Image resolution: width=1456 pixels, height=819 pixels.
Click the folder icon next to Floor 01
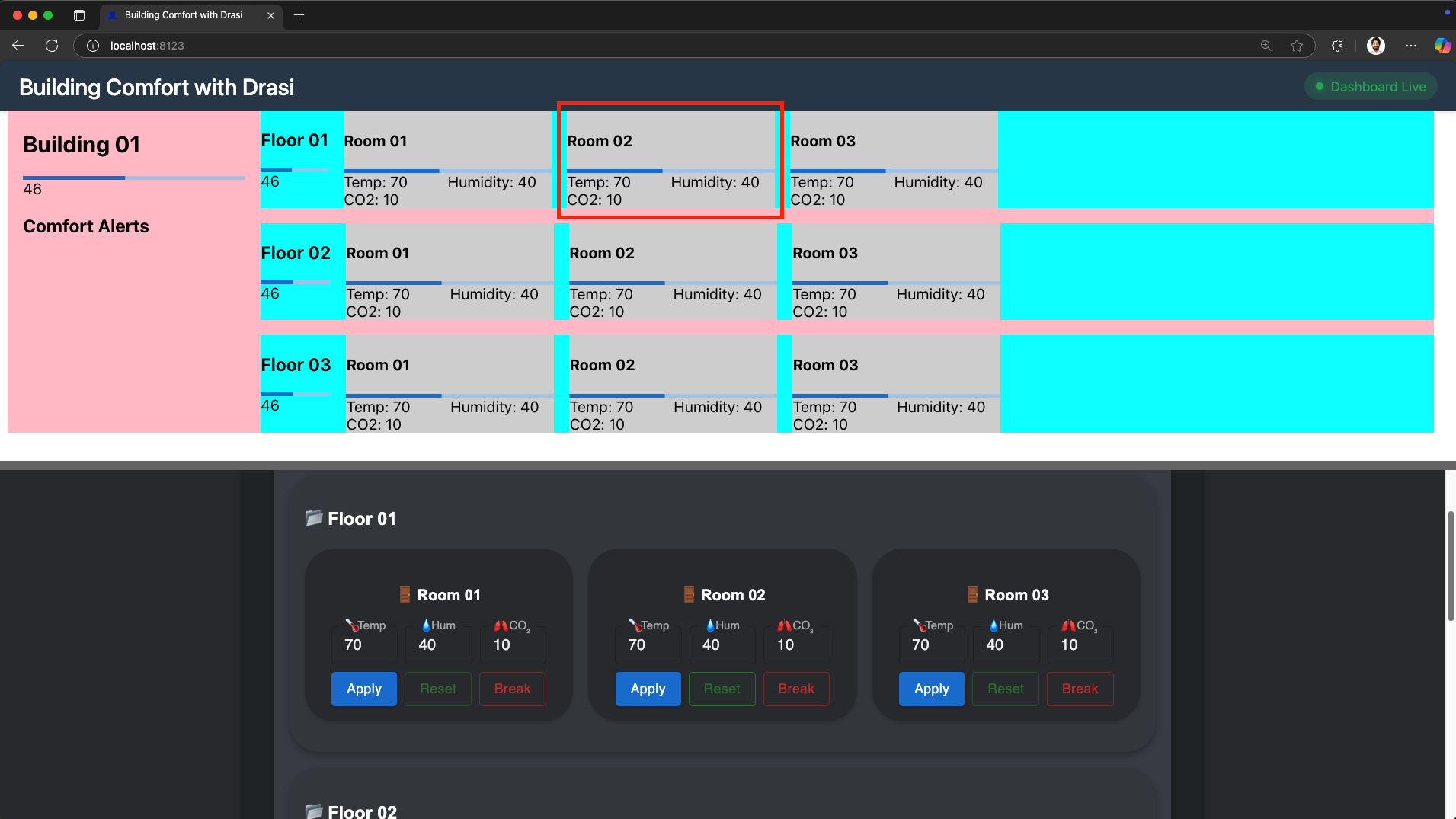[x=313, y=518]
